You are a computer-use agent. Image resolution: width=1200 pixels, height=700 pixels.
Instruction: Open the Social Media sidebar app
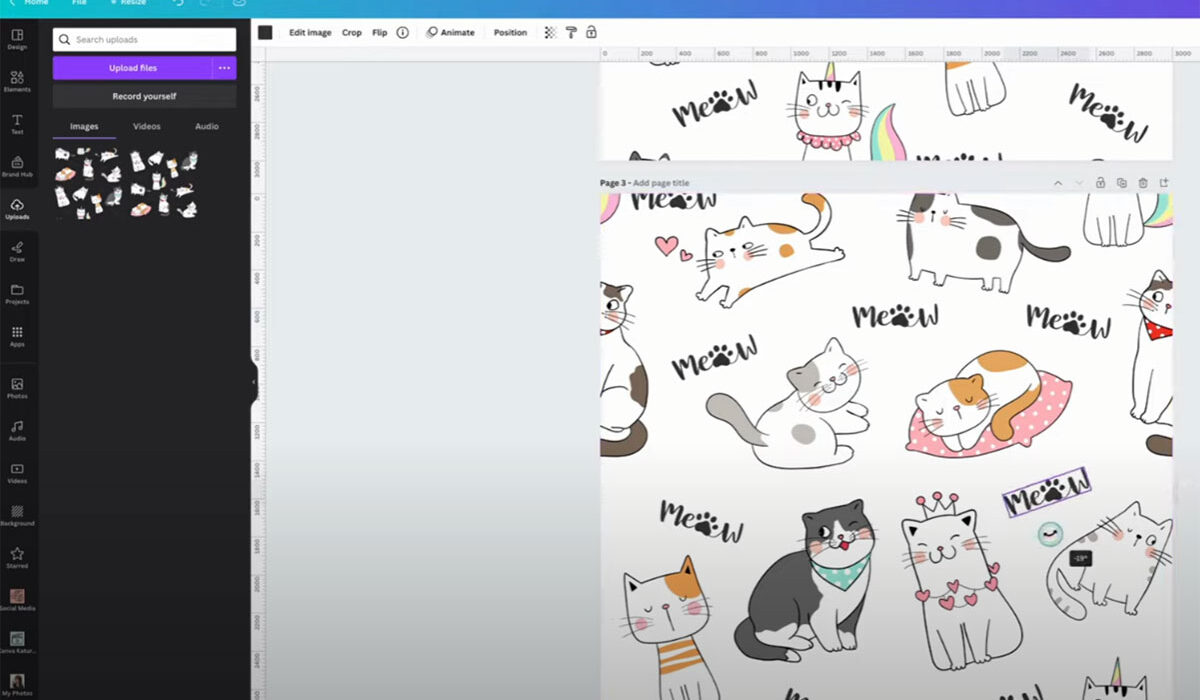tap(17, 600)
